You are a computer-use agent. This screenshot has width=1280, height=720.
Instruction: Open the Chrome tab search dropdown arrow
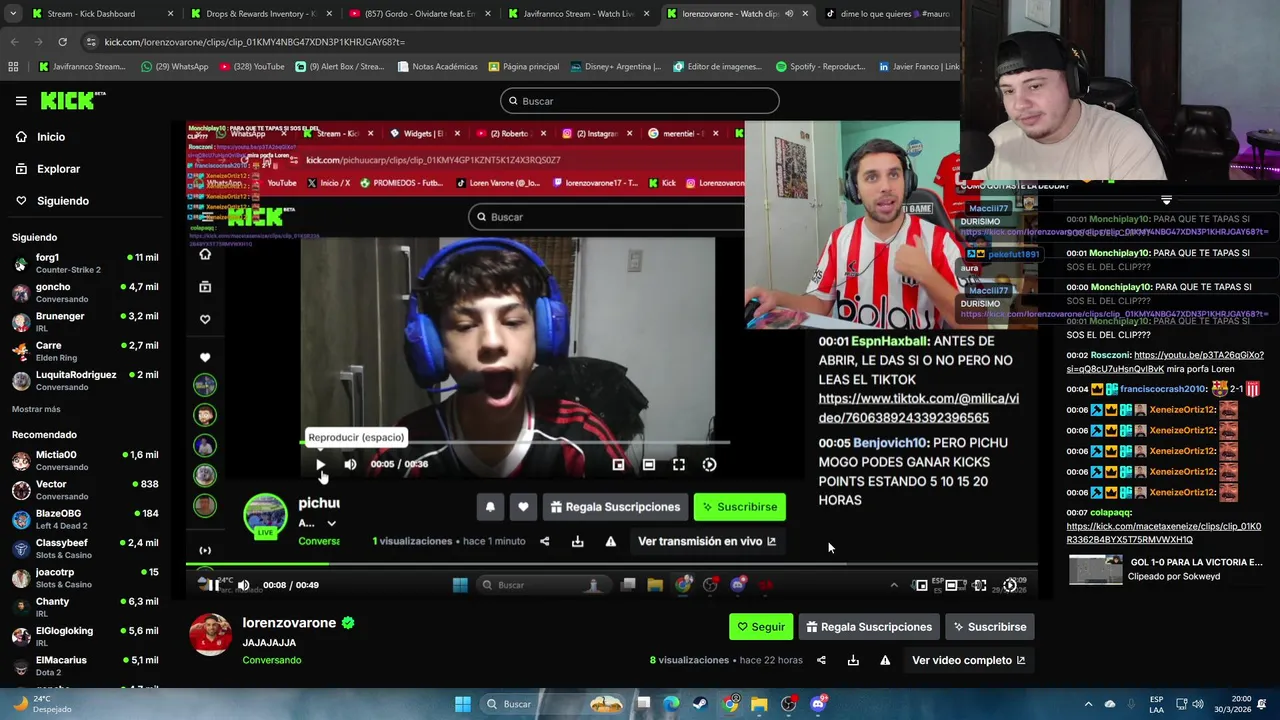[x=12, y=14]
